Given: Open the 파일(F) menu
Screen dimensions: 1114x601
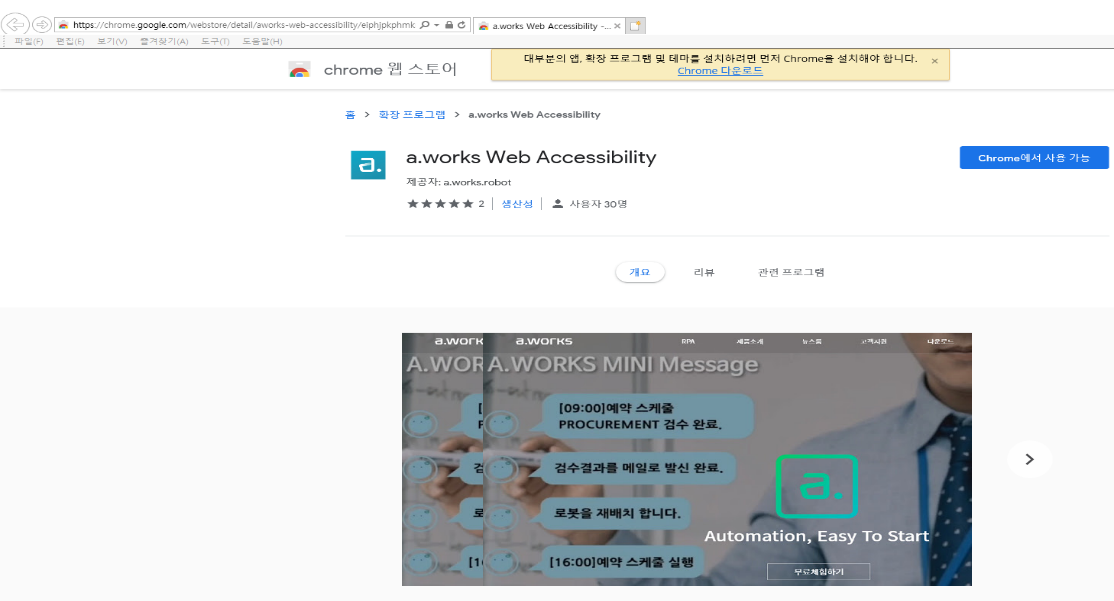Looking at the screenshot, I should click(x=28, y=41).
